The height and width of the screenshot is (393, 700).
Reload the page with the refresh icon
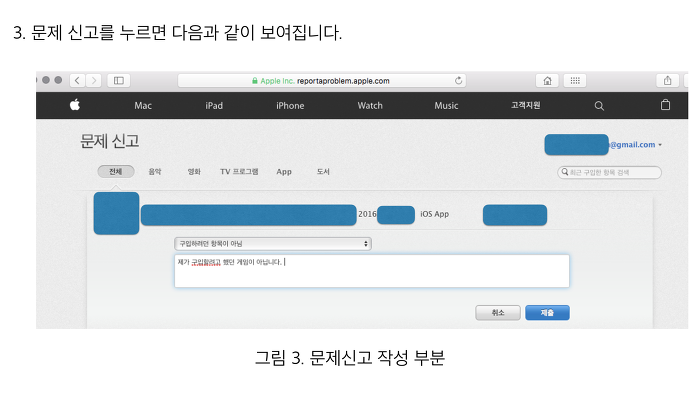tap(458, 81)
